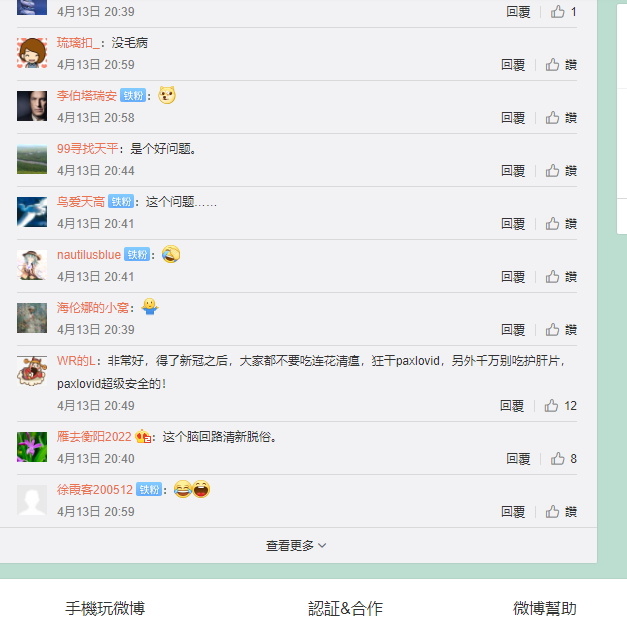627x625 pixels.
Task: Expand more comments via 查看更多
Action: coord(296,545)
